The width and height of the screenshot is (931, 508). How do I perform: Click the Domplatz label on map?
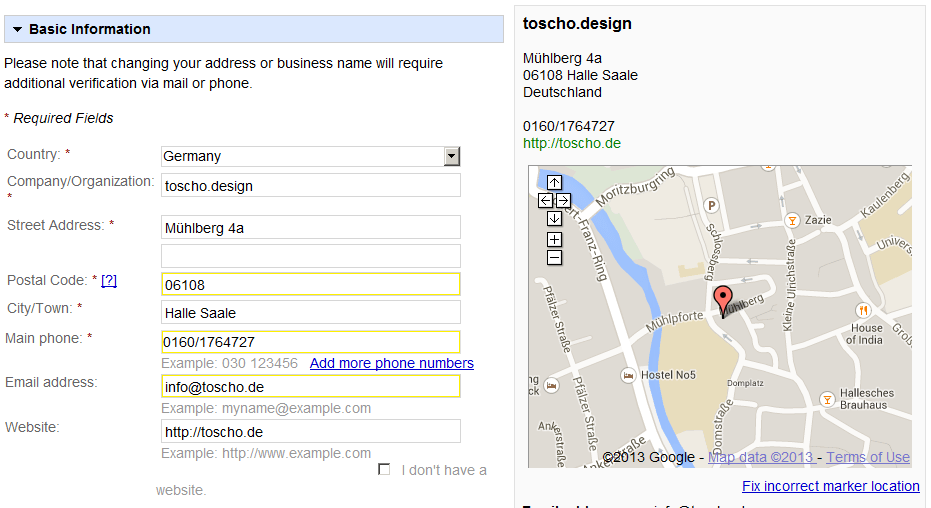coord(745,383)
